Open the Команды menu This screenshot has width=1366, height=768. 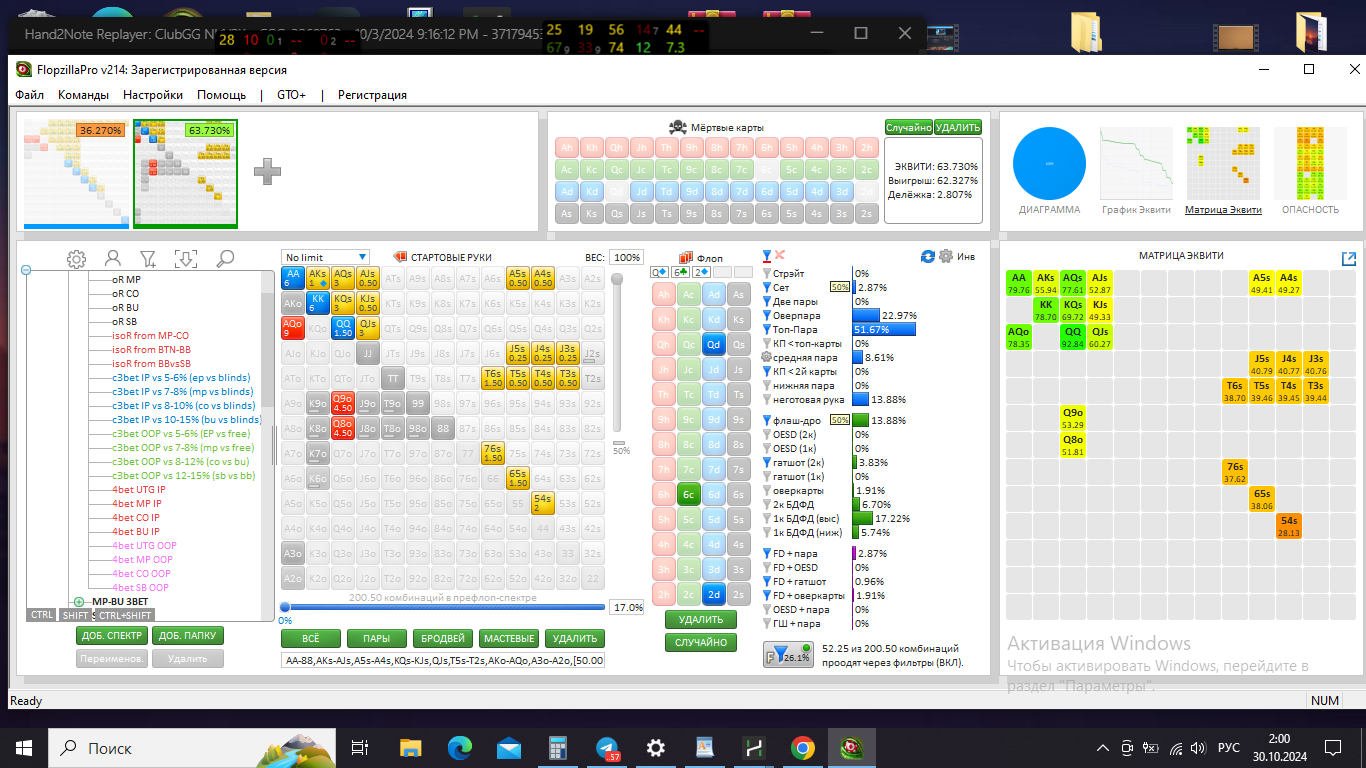point(84,95)
